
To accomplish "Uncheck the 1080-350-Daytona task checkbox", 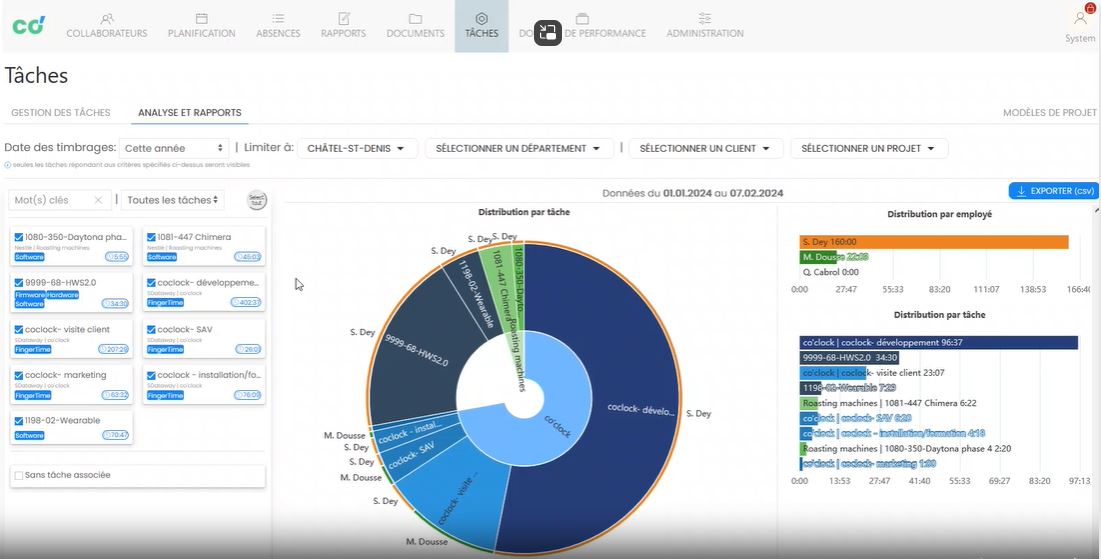I will pos(19,238).
